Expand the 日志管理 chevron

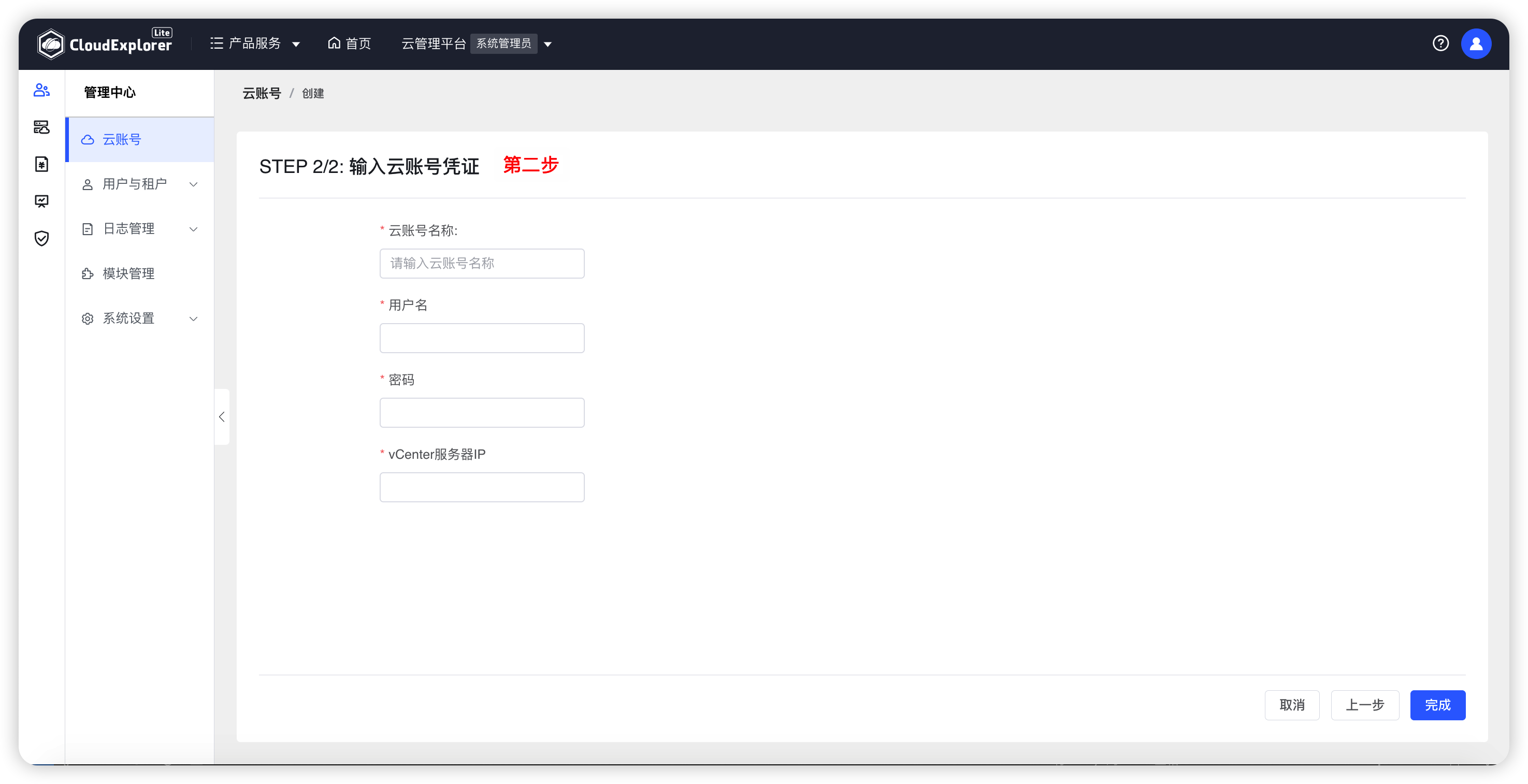pyautogui.click(x=193, y=229)
